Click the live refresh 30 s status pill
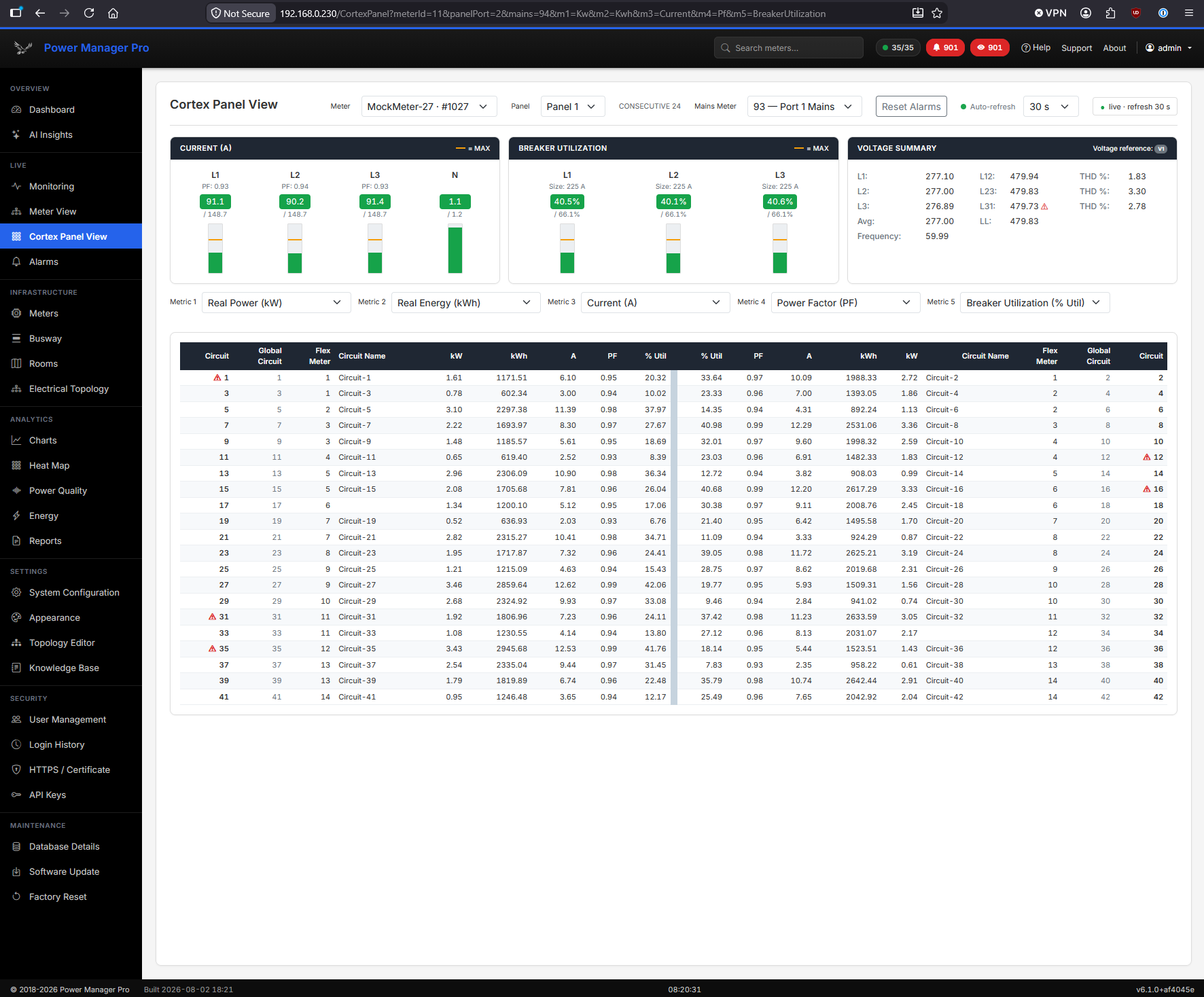The width and height of the screenshot is (1204, 997). click(1135, 107)
